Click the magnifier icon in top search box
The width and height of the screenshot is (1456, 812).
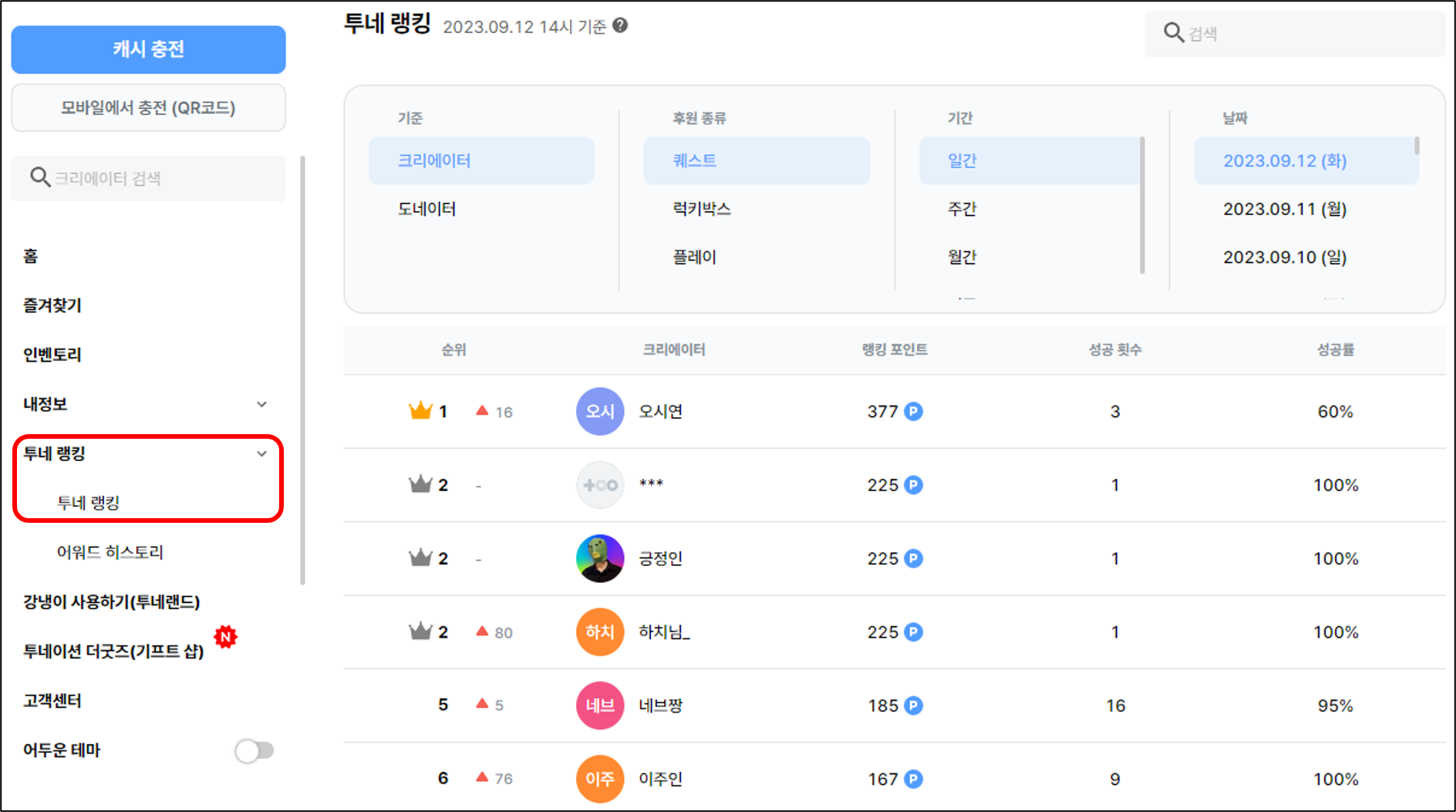coord(1174,32)
